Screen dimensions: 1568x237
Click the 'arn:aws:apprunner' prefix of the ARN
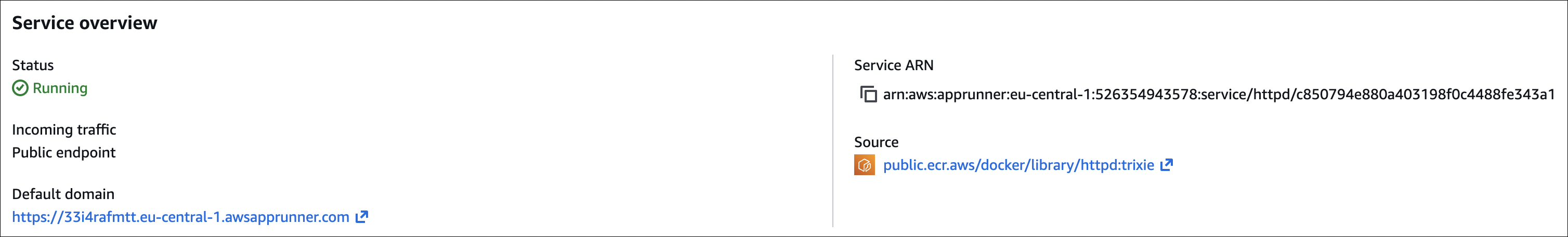coord(945,95)
